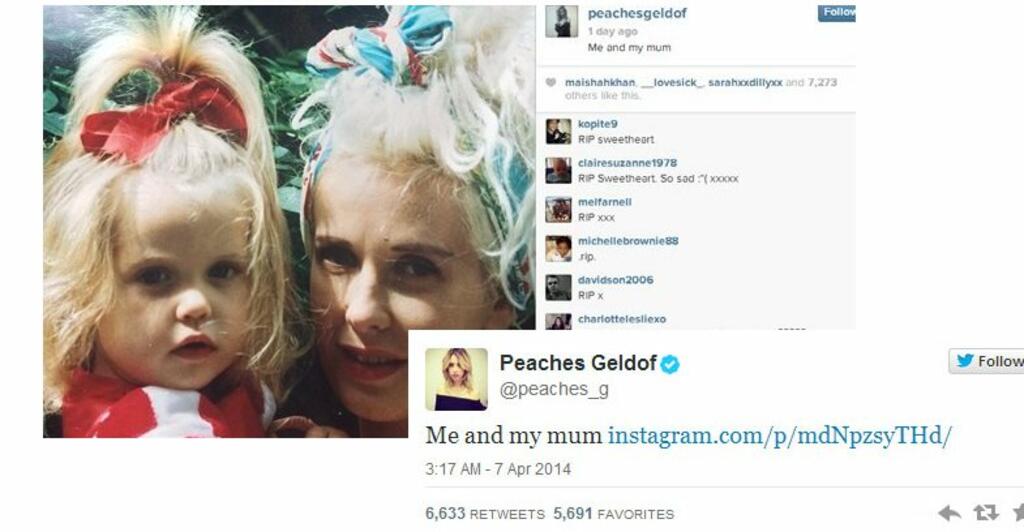
Task: Open kopite9's commenter avatar
Action: pyautogui.click(x=558, y=132)
